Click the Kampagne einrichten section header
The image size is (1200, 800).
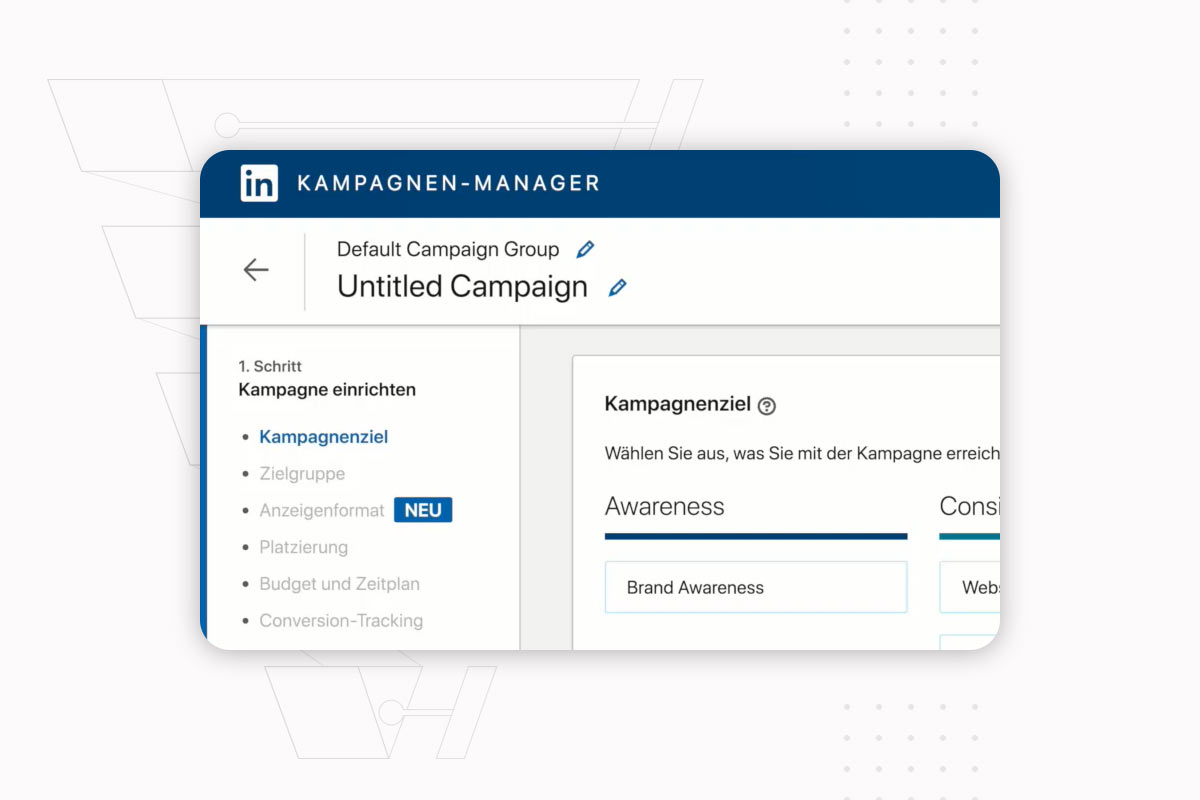[327, 390]
